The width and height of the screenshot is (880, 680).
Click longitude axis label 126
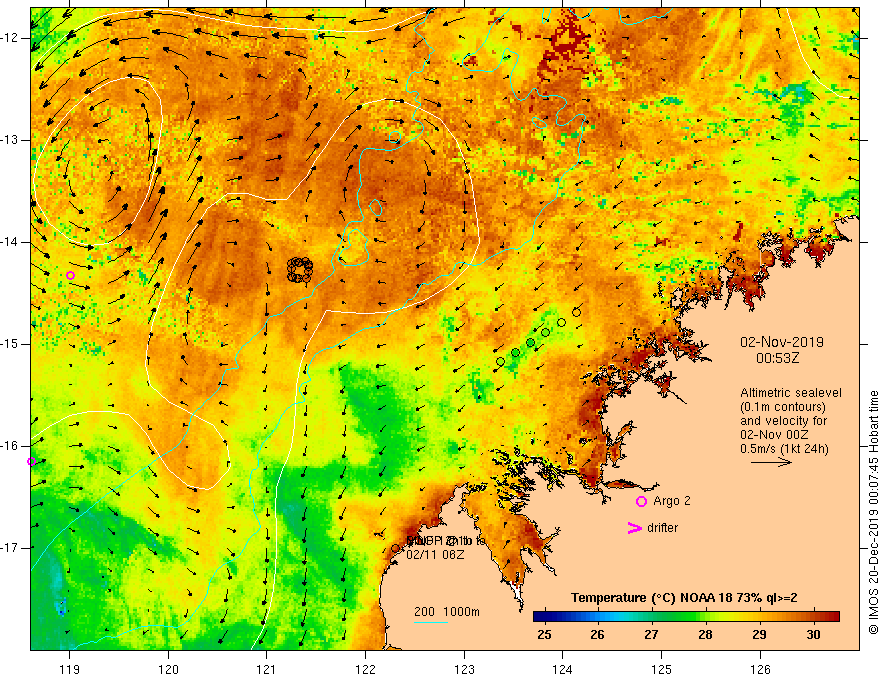pyautogui.click(x=760, y=669)
